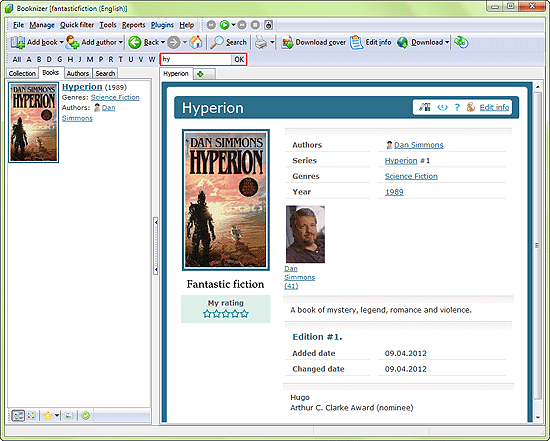The image size is (550, 441).
Task: Expand the Add author dropdown arrow
Action: click(121, 42)
